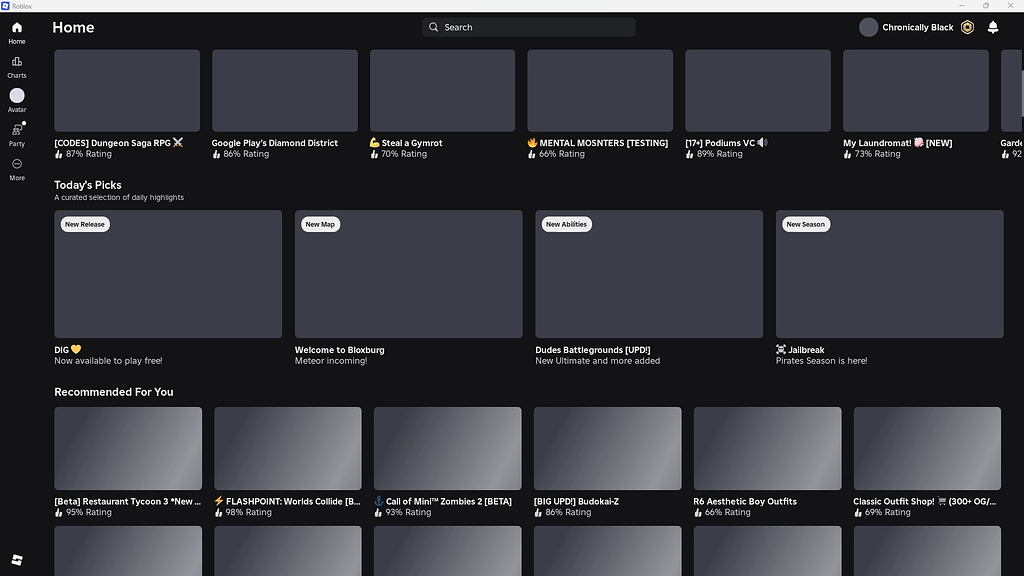1024x576 pixels.
Task: Open FLASHPOINT: Worlds Collide from recommendations
Action: coord(287,448)
